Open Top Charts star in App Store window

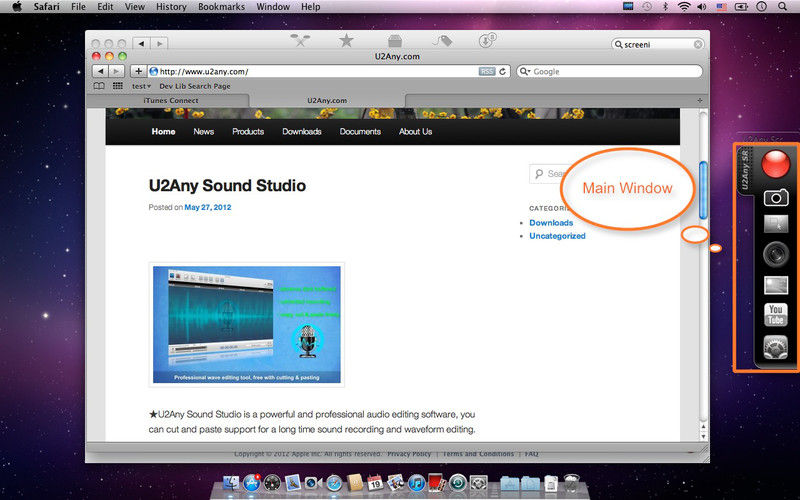pos(346,40)
